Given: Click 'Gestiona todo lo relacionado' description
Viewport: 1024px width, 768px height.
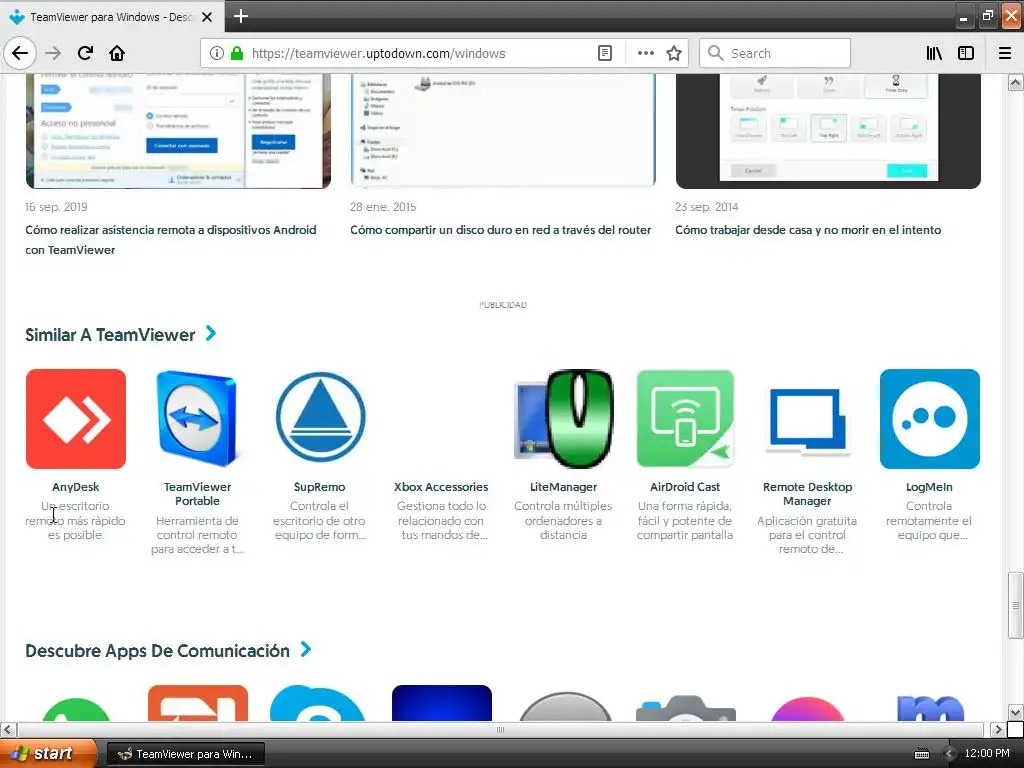Looking at the screenshot, I should point(441,520).
